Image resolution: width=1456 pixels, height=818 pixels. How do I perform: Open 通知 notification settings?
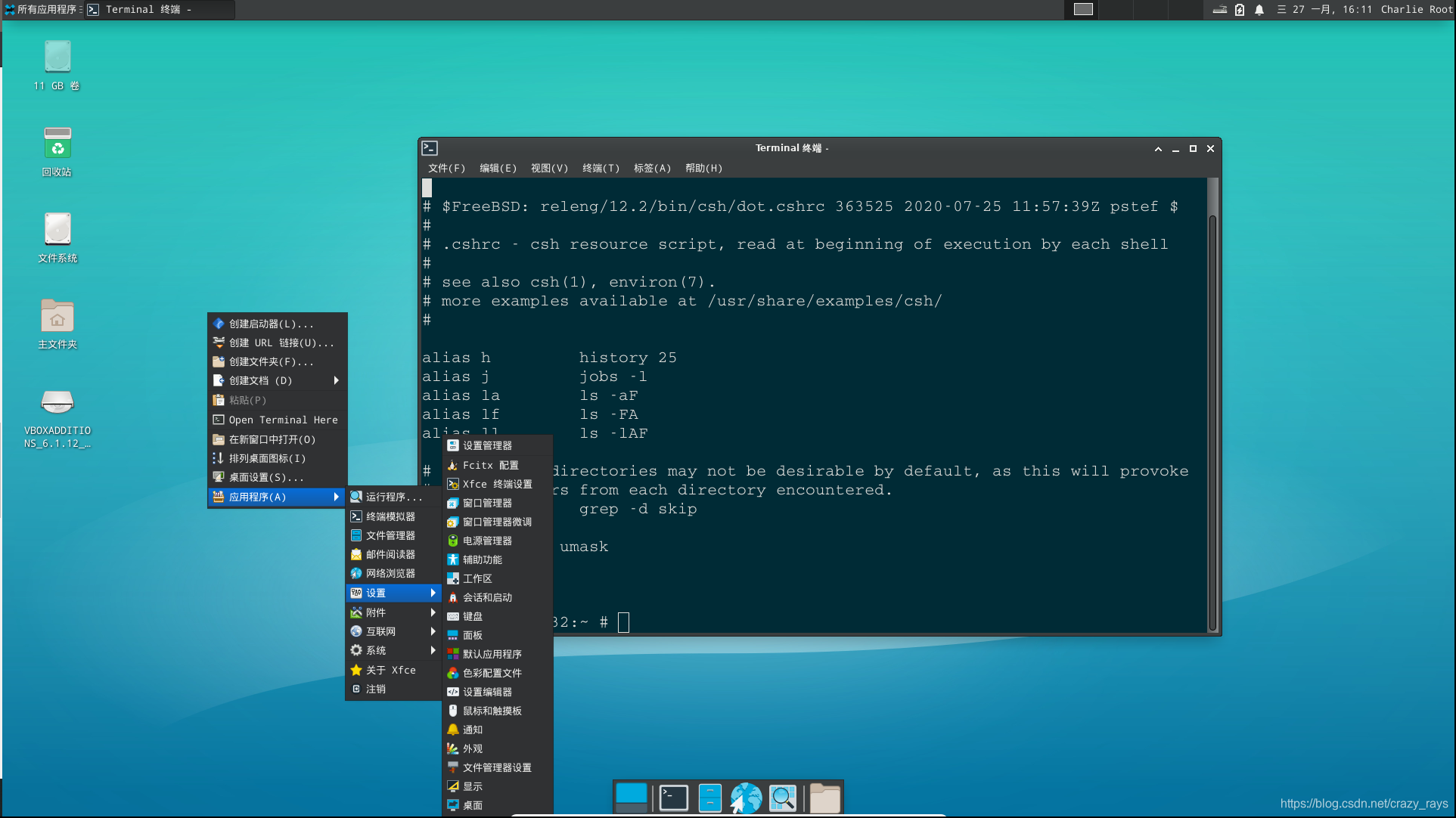497,730
